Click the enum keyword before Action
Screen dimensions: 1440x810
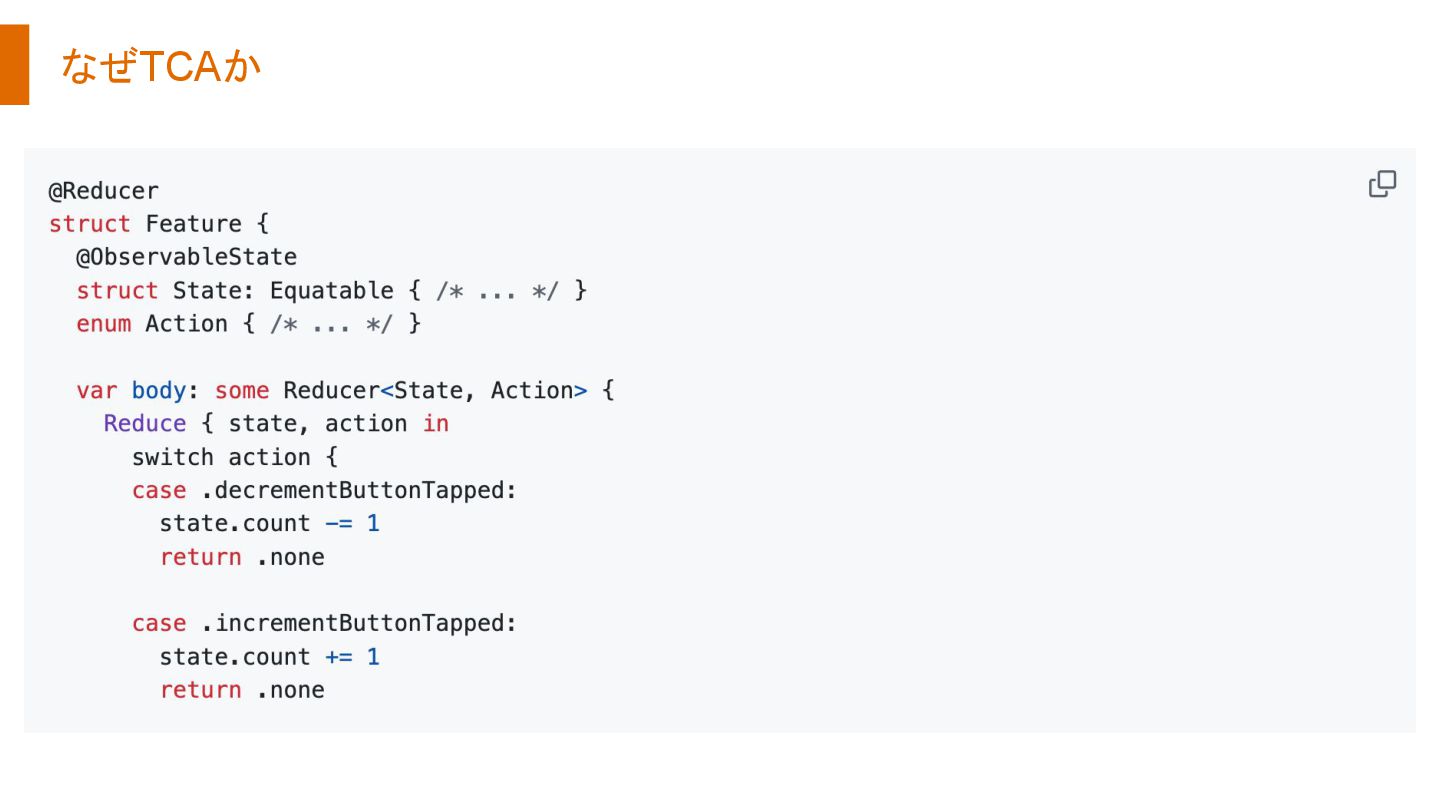[x=104, y=324]
